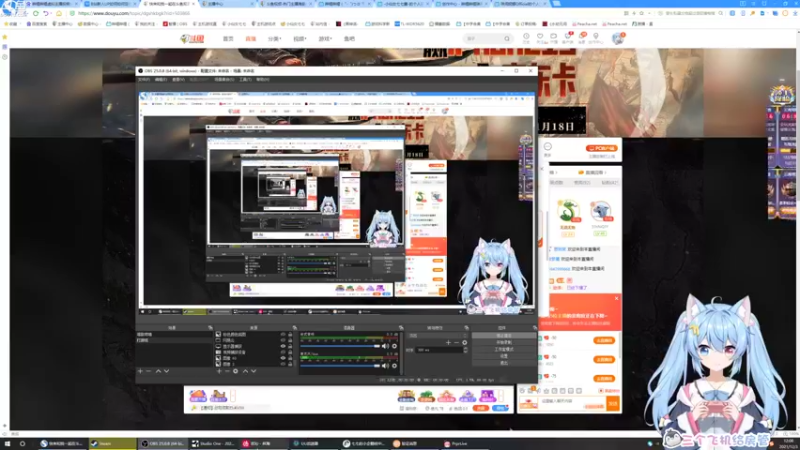Screen dimensions: 800x450
Task: Go to 鱼吧 in Douyu navigation
Action: [349, 39]
